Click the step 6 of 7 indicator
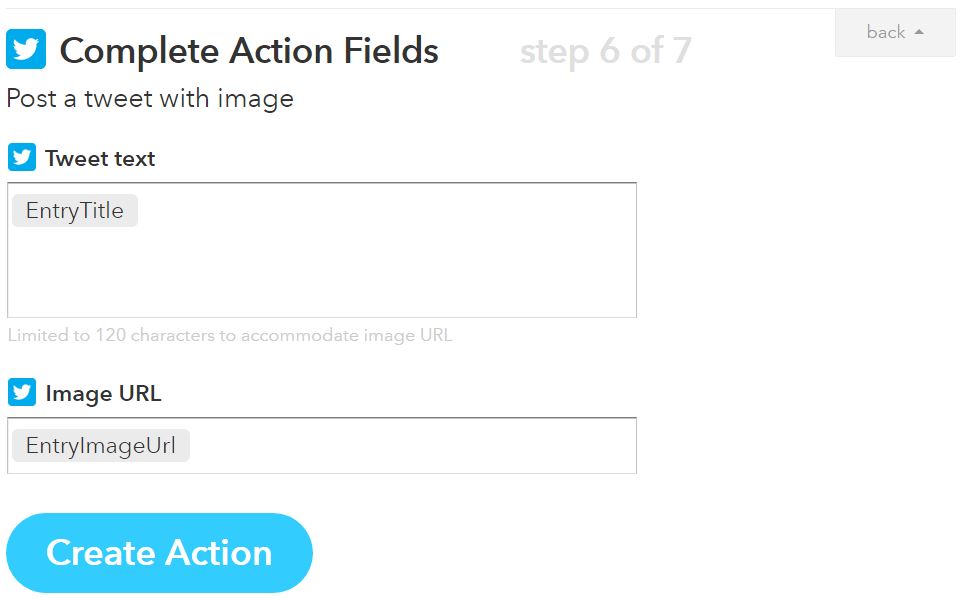Image resolution: width=963 pixels, height=598 pixels. click(606, 51)
